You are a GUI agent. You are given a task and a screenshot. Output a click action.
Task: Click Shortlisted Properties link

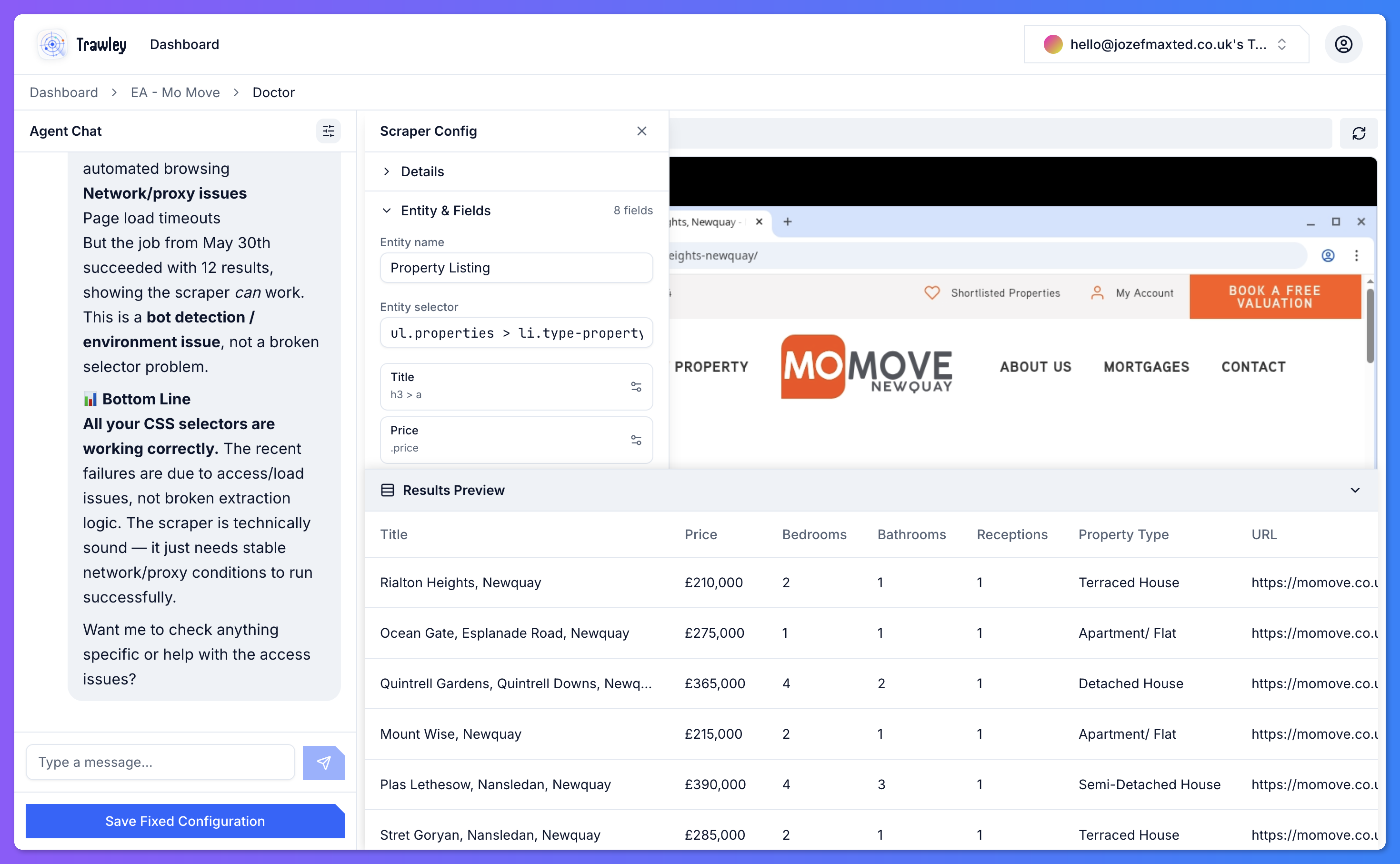pos(1005,293)
